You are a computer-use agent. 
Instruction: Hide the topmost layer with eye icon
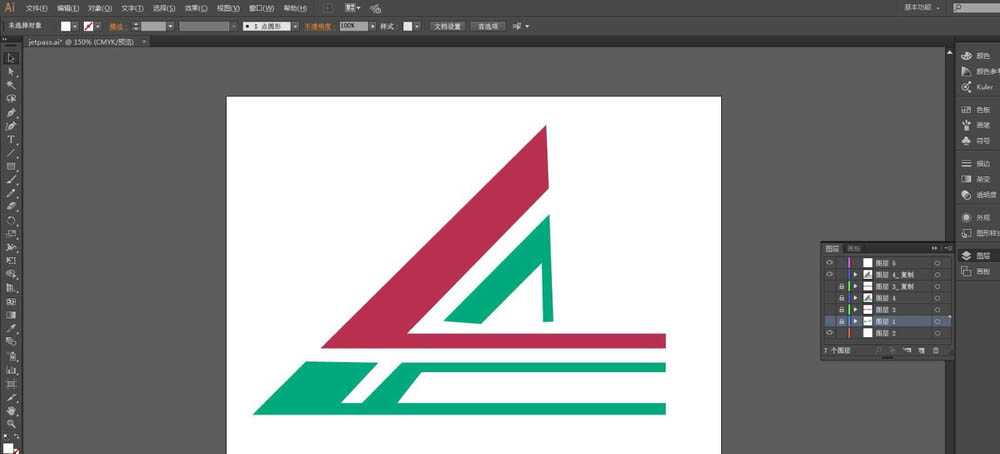(x=830, y=263)
